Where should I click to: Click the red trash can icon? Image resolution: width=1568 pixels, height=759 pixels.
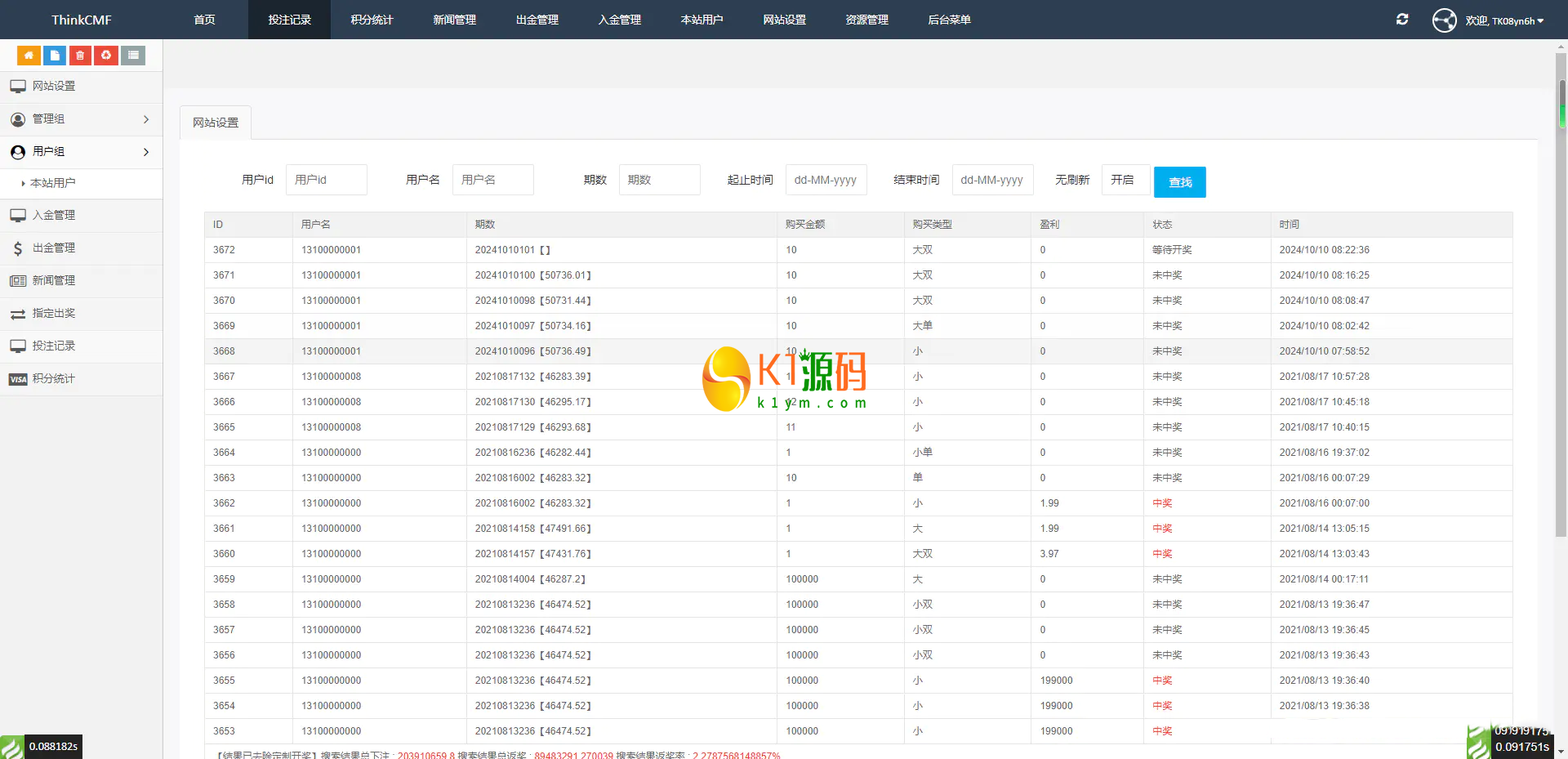[x=80, y=56]
